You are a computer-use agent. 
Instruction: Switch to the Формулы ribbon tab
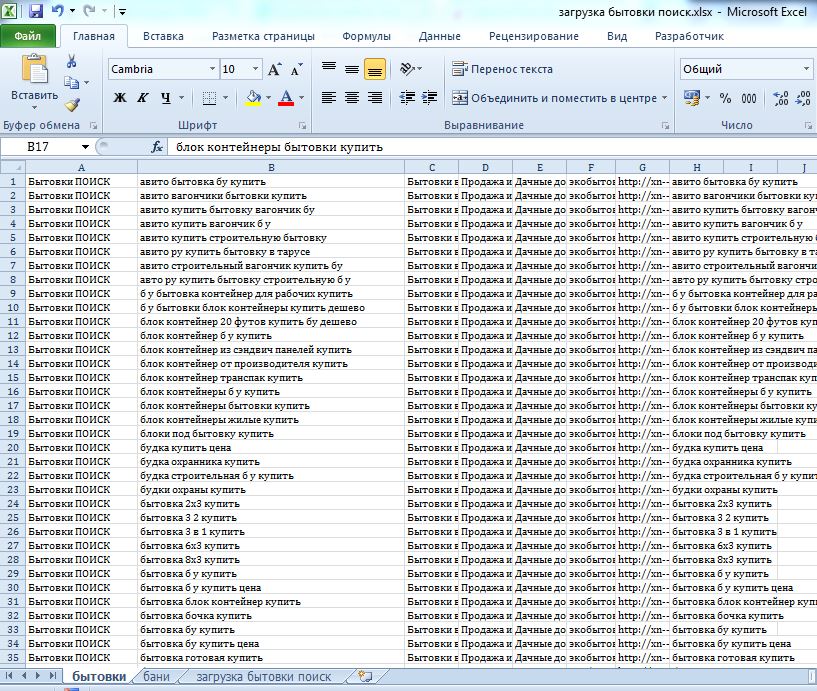pos(366,36)
